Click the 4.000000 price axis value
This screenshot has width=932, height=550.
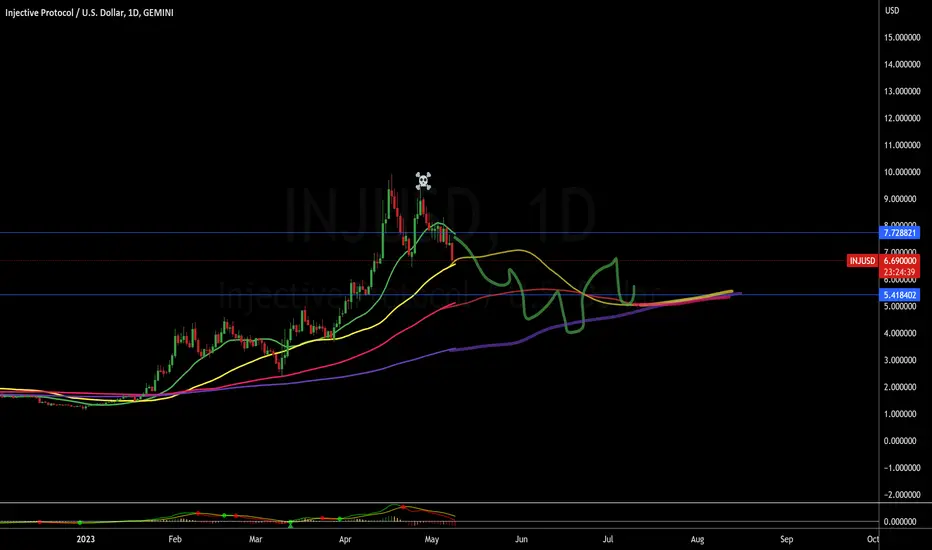900,333
